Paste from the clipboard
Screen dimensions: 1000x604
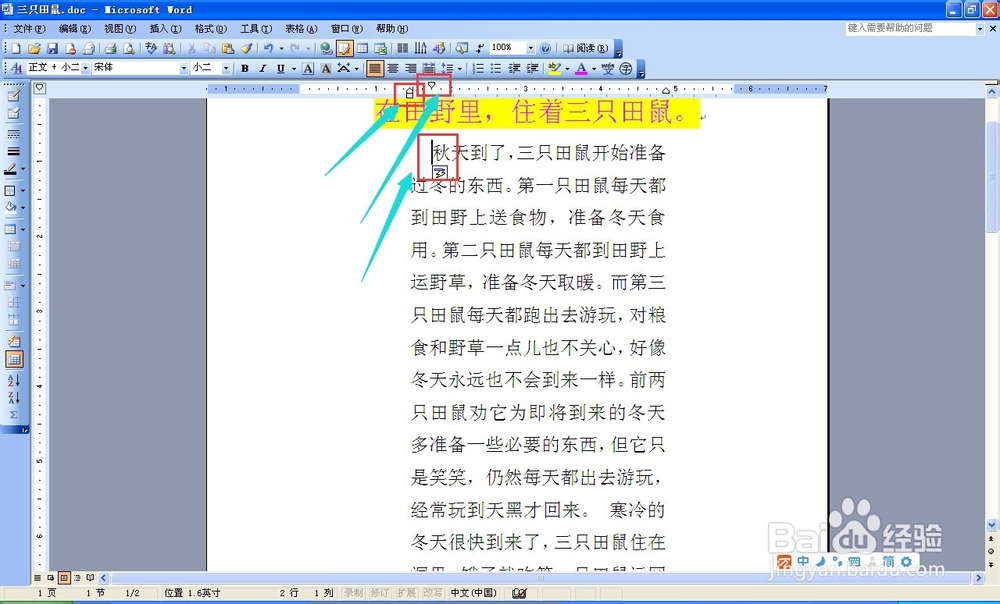(228, 48)
